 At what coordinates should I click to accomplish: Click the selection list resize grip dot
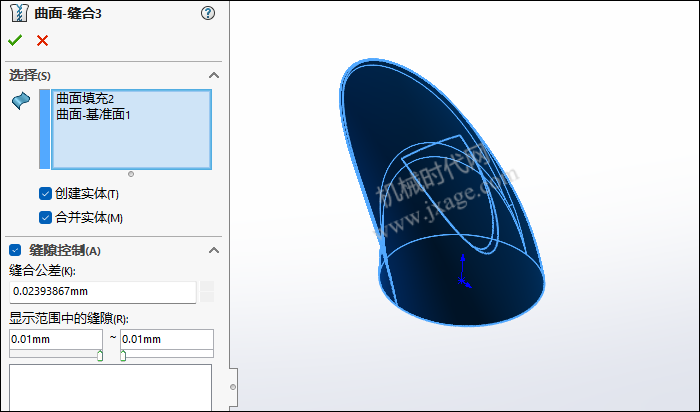coord(131,174)
